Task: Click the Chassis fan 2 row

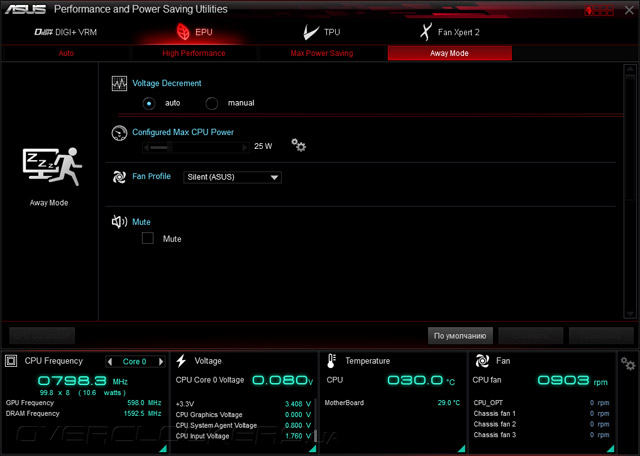Action: point(541,424)
